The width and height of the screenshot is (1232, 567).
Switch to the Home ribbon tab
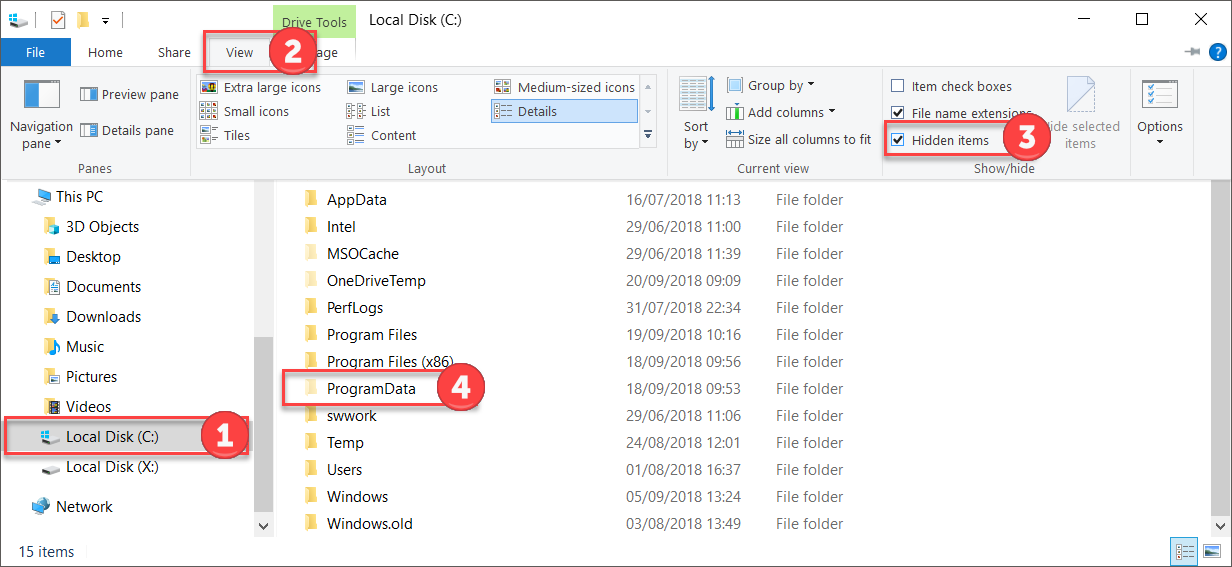(x=105, y=52)
